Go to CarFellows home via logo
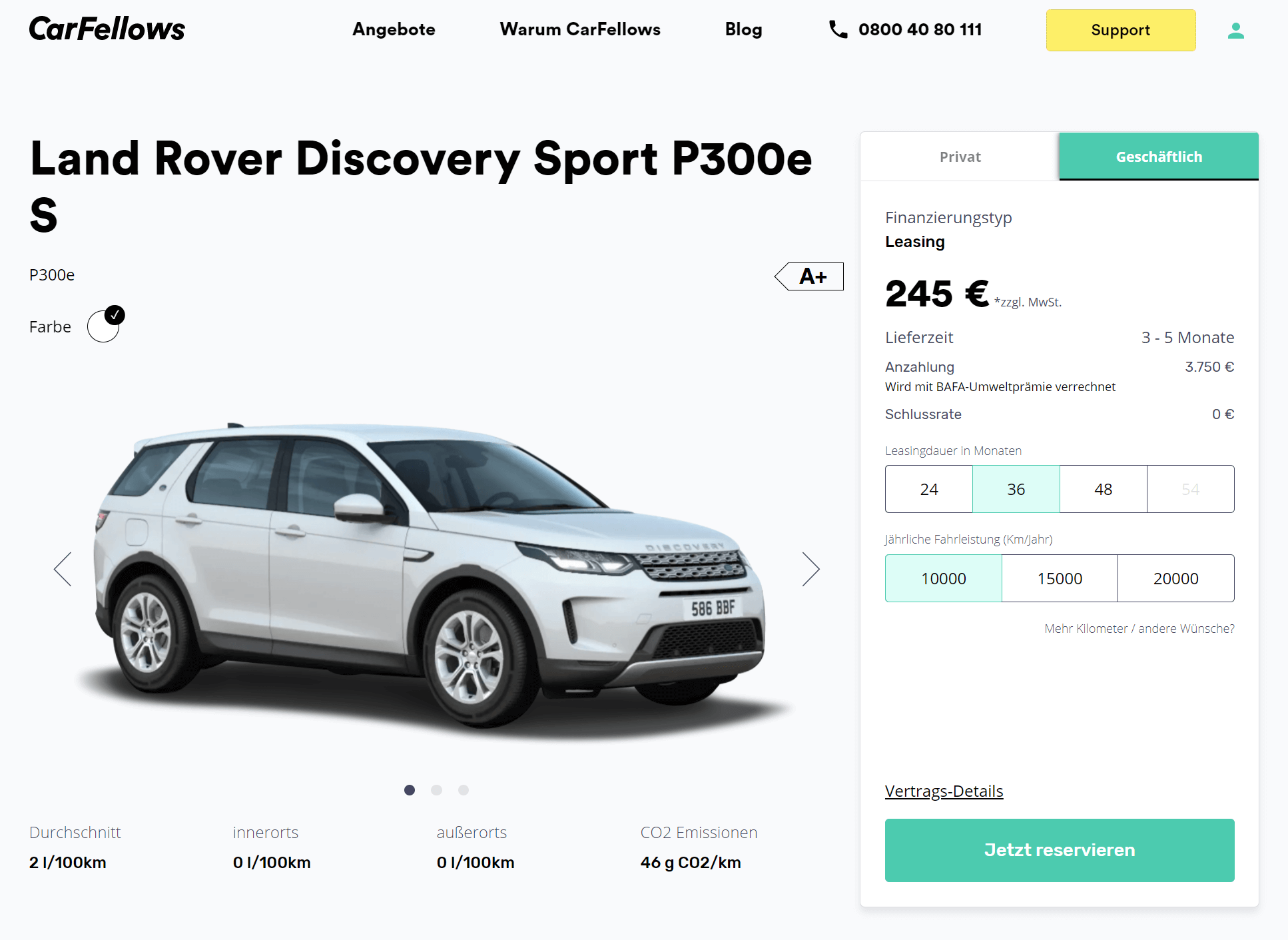1288x940 pixels. click(107, 29)
